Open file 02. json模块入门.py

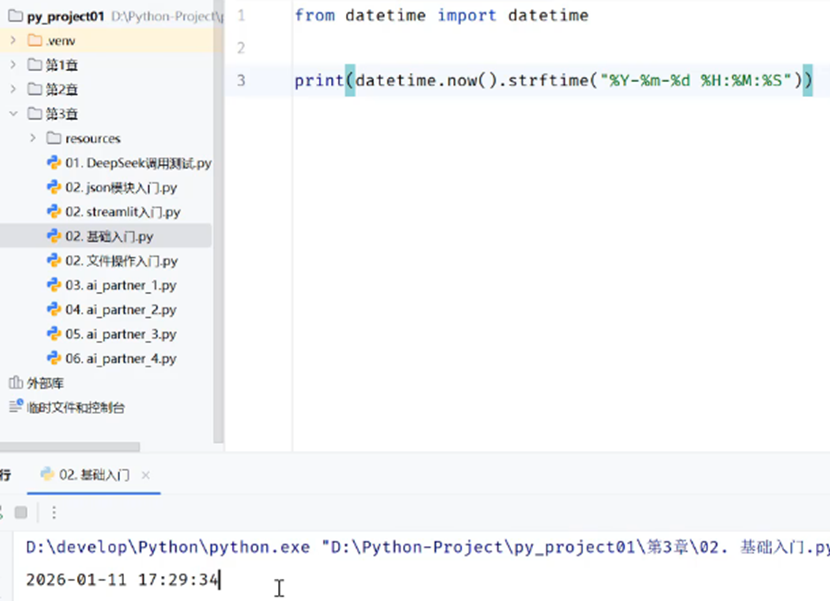click(x=121, y=187)
